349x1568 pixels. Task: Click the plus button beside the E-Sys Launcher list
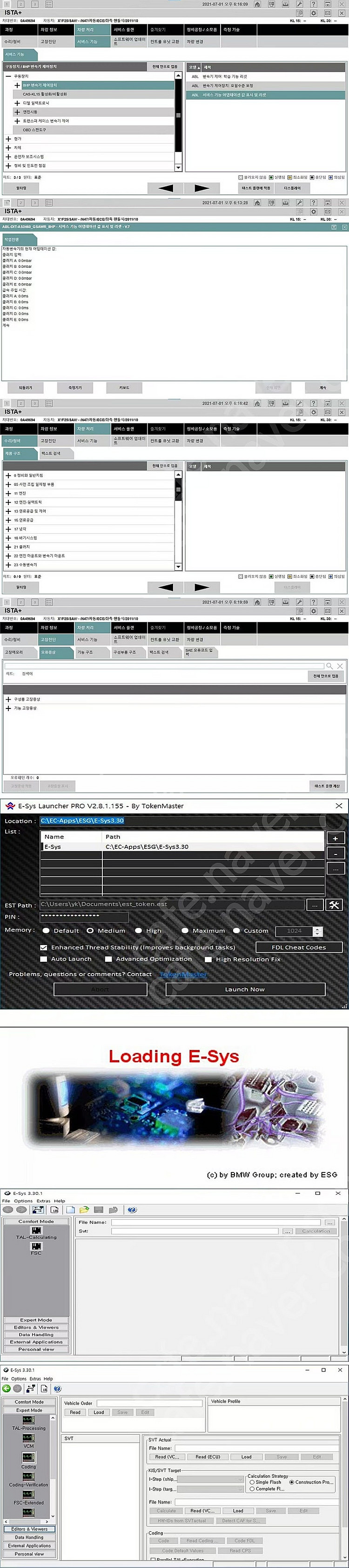pyautogui.click(x=336, y=838)
